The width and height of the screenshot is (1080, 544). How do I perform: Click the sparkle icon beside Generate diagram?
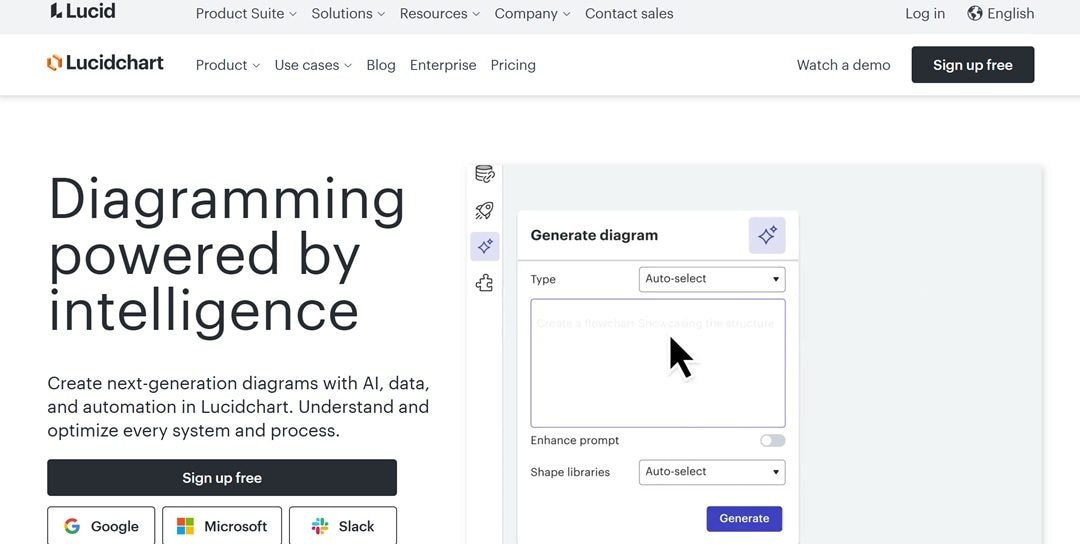[x=767, y=235]
